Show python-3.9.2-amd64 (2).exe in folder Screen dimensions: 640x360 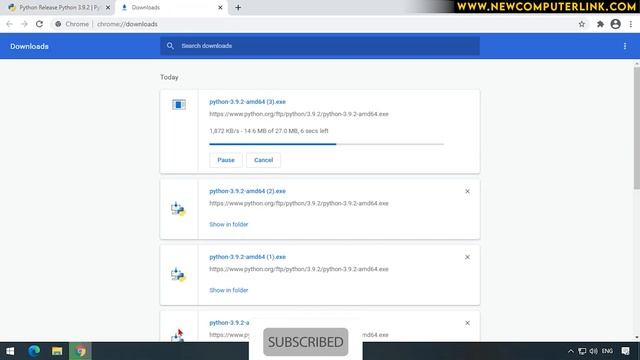(x=229, y=224)
